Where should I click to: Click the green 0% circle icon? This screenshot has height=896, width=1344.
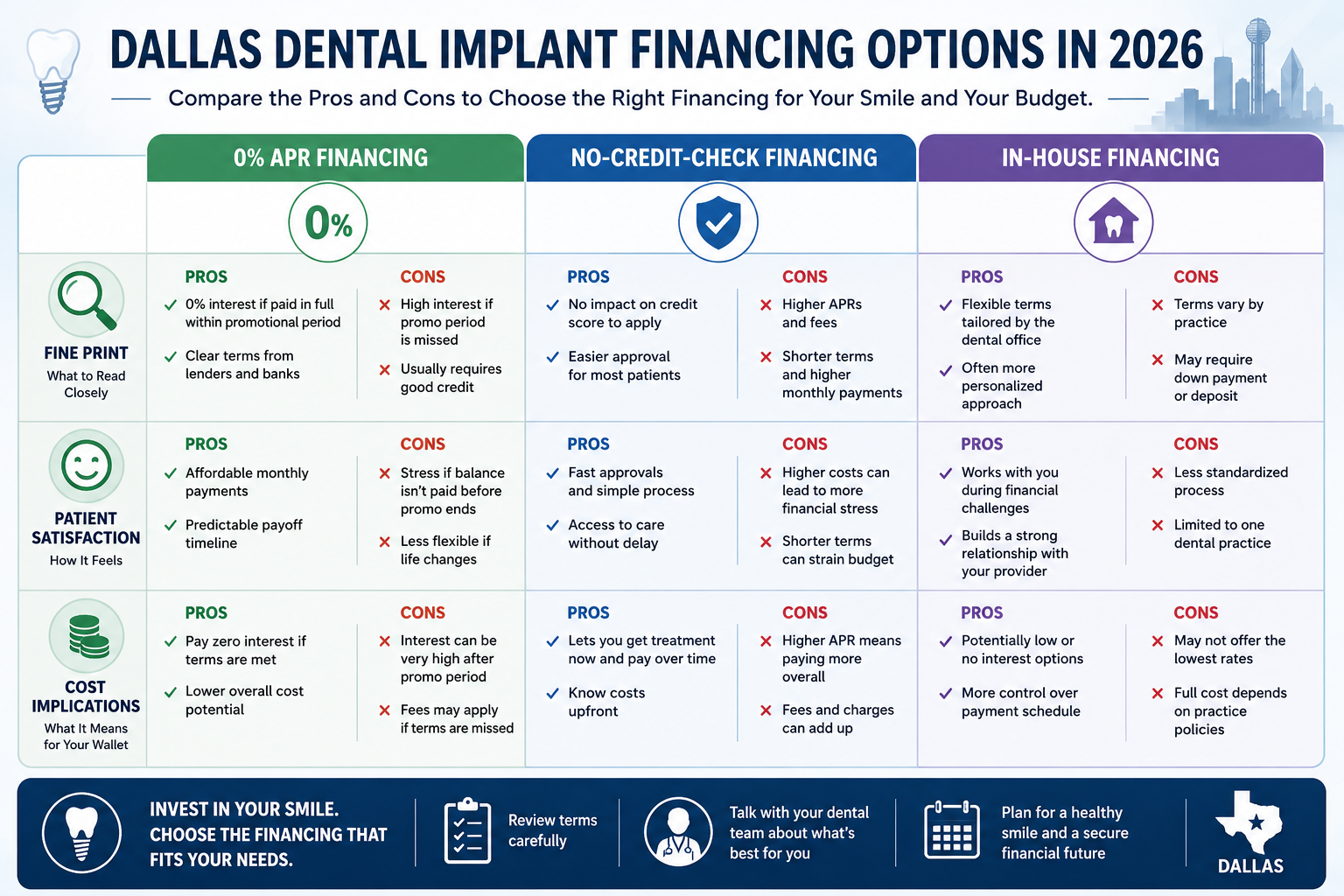coord(328,223)
